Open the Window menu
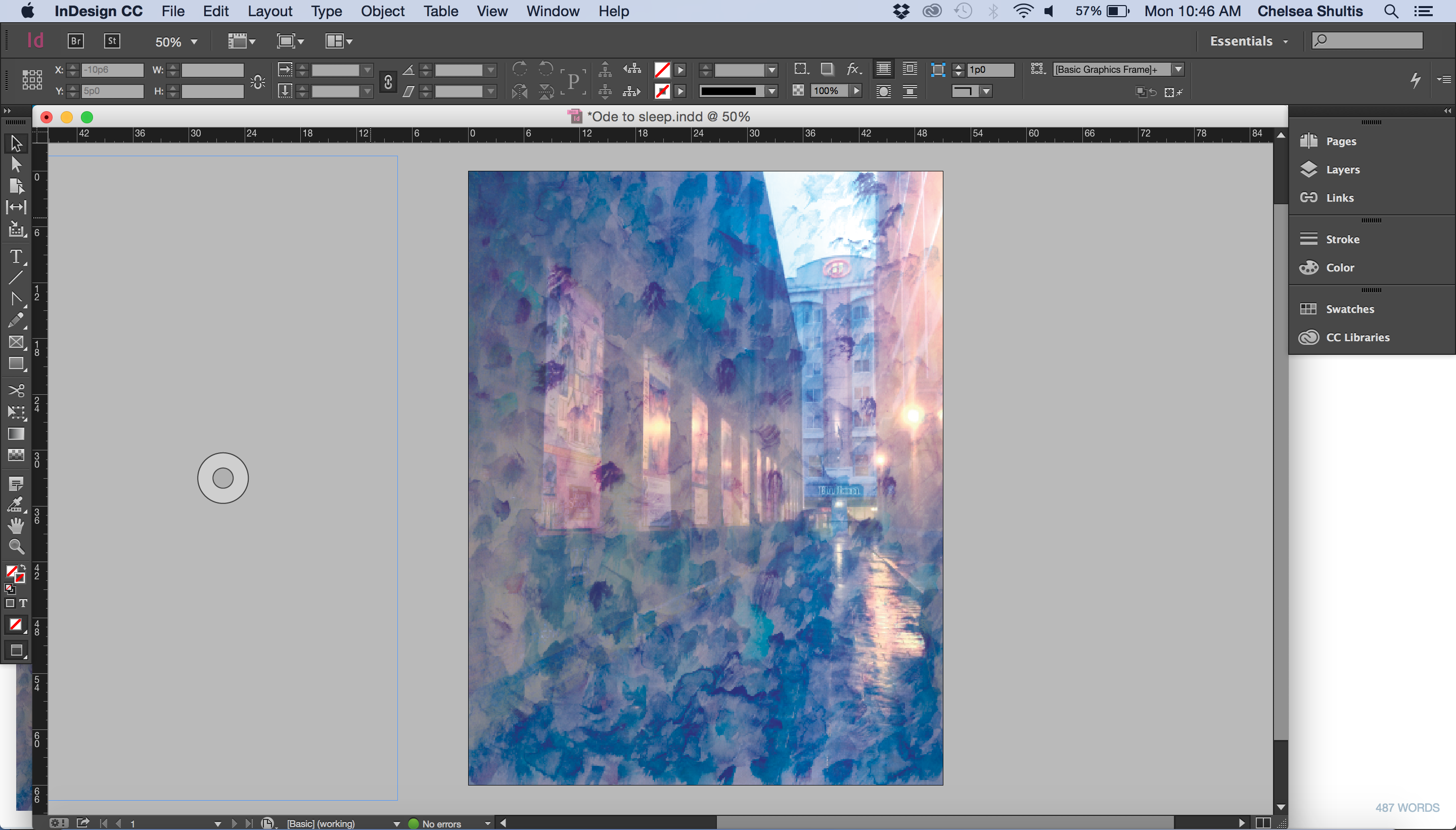The image size is (1456, 830). [x=552, y=12]
